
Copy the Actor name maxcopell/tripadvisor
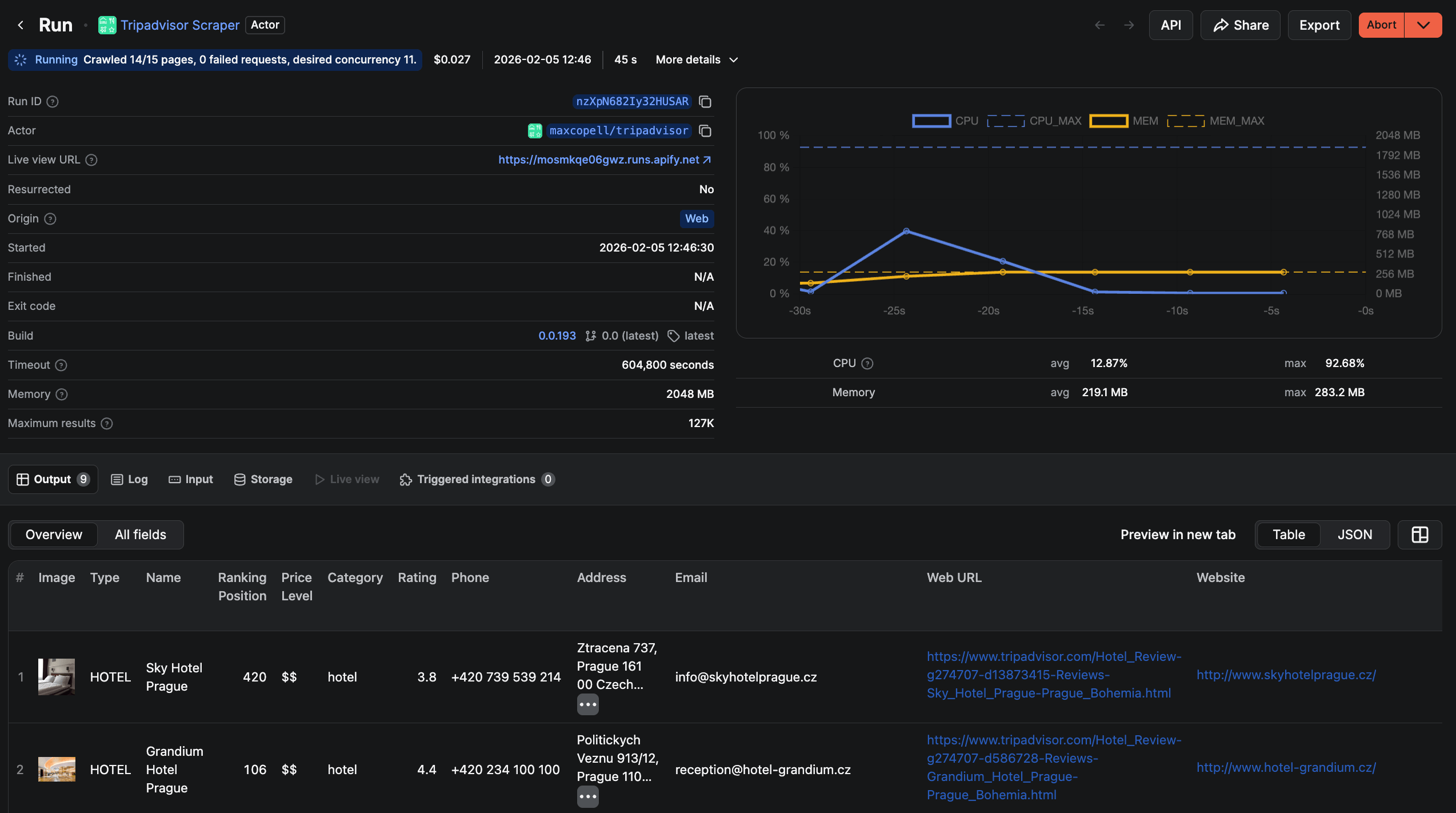pos(705,131)
